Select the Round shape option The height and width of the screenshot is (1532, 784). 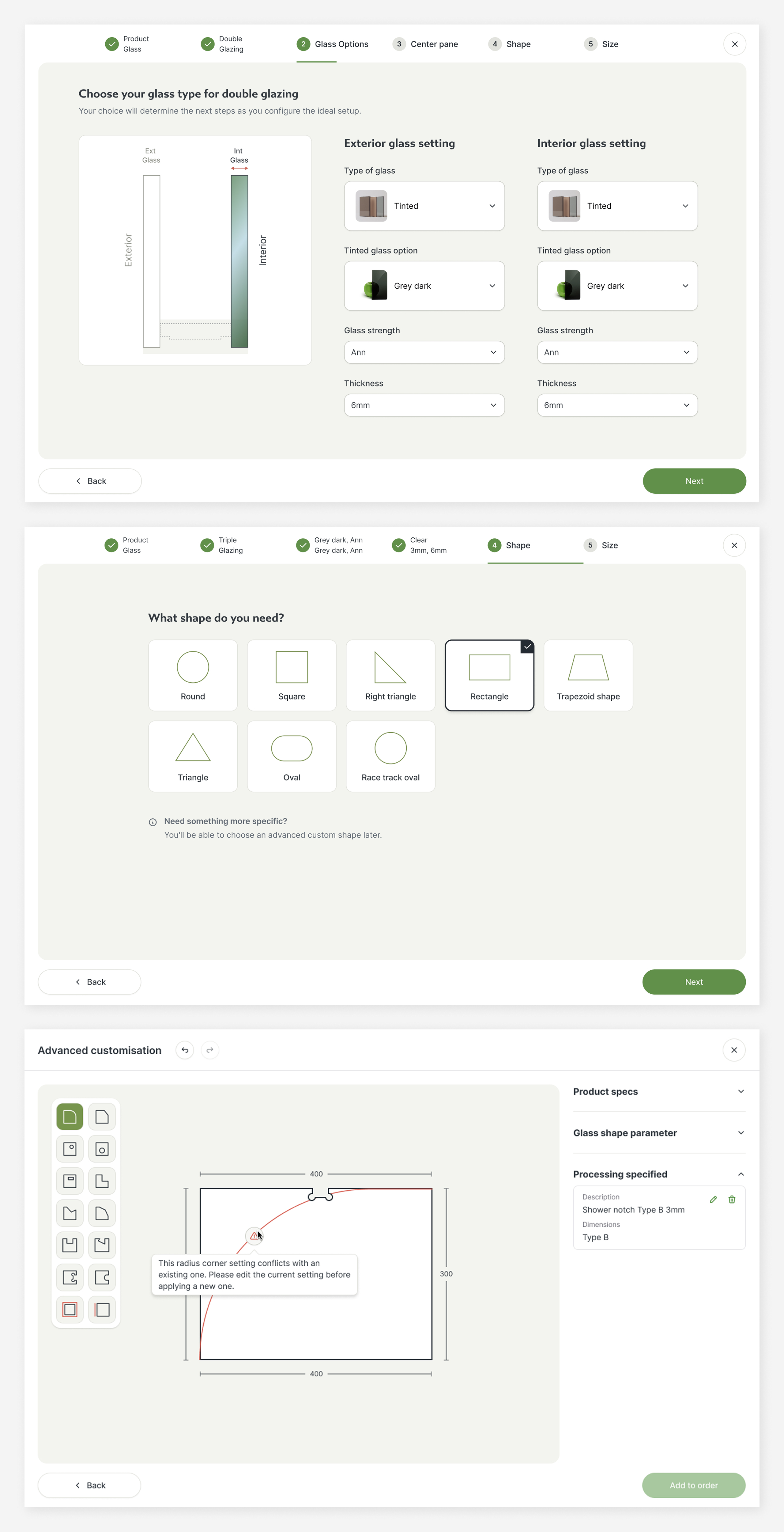coord(193,675)
